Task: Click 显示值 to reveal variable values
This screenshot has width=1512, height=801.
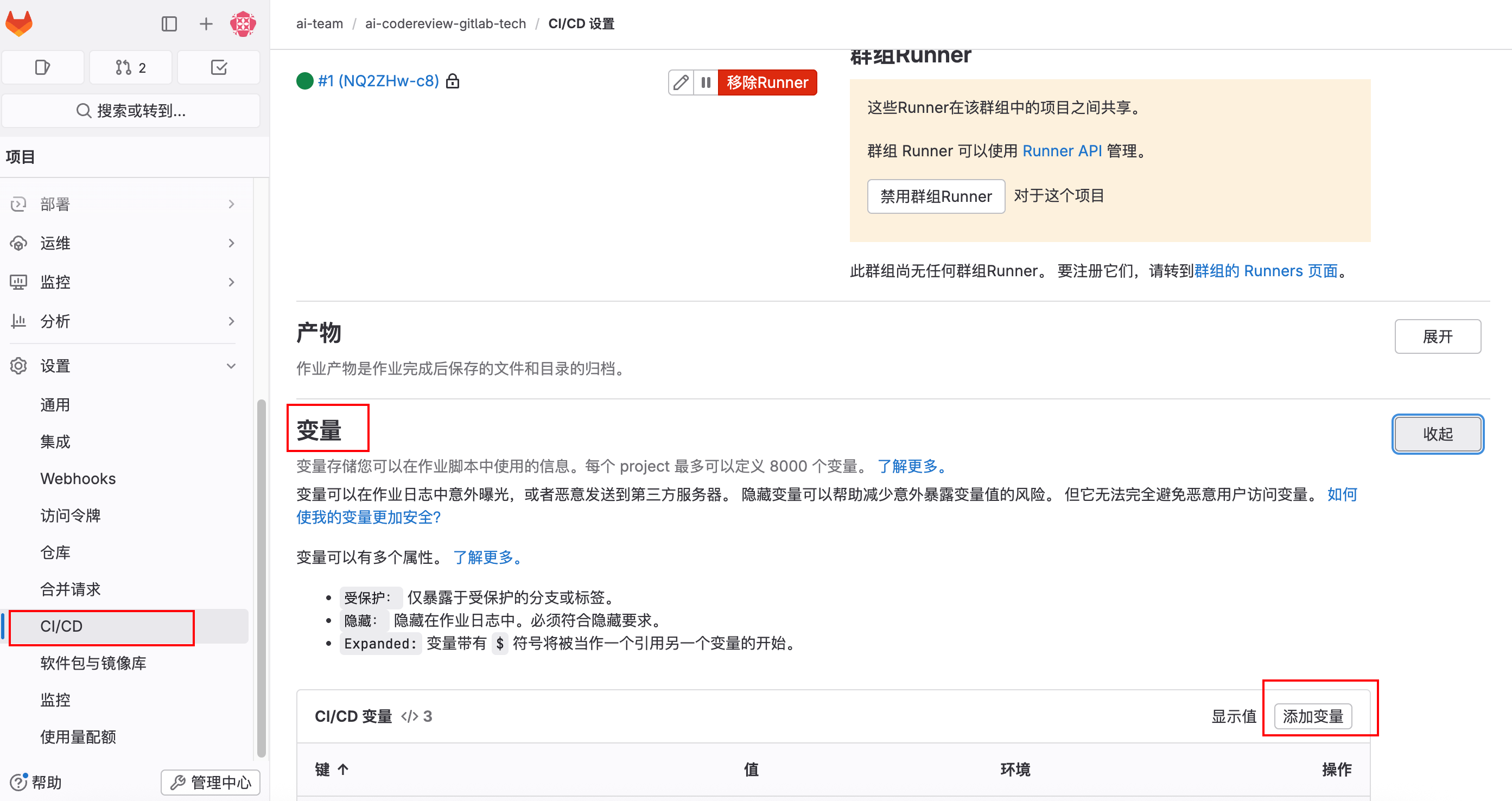Action: click(x=1233, y=716)
